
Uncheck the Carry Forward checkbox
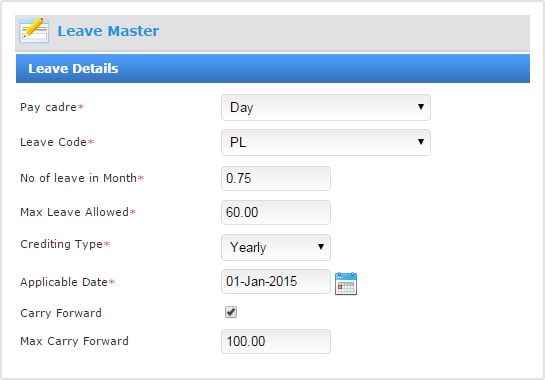[231, 312]
